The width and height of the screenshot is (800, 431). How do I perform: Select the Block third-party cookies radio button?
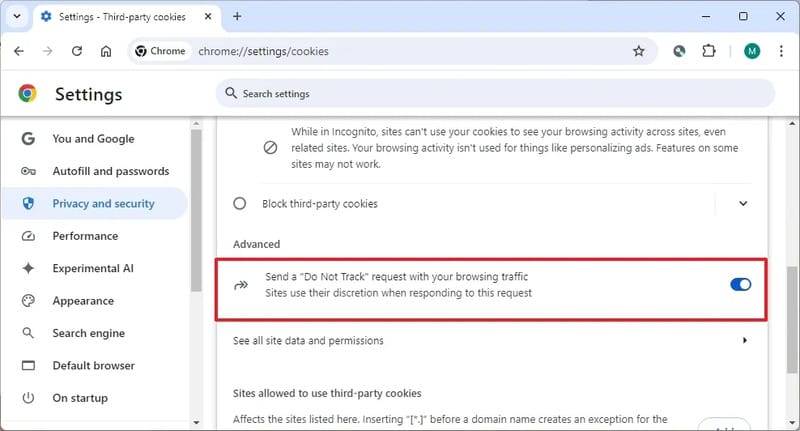click(239, 204)
